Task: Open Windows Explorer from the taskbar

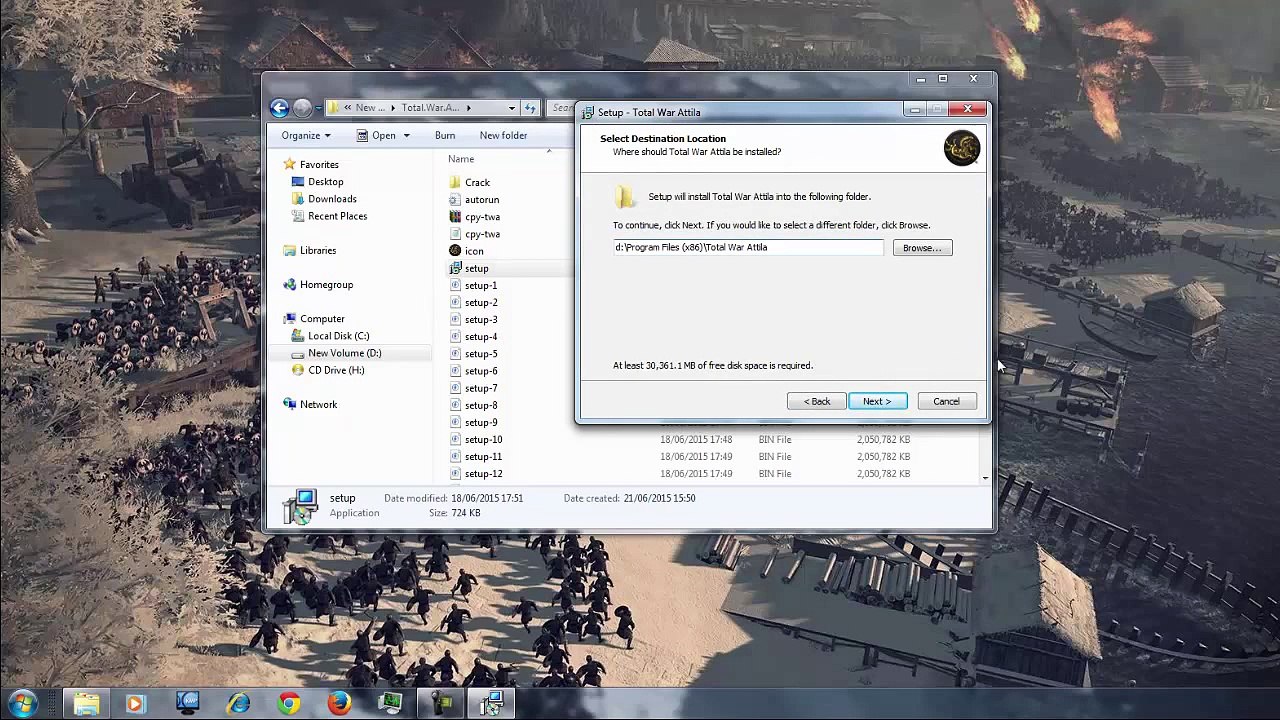Action: pos(86,703)
